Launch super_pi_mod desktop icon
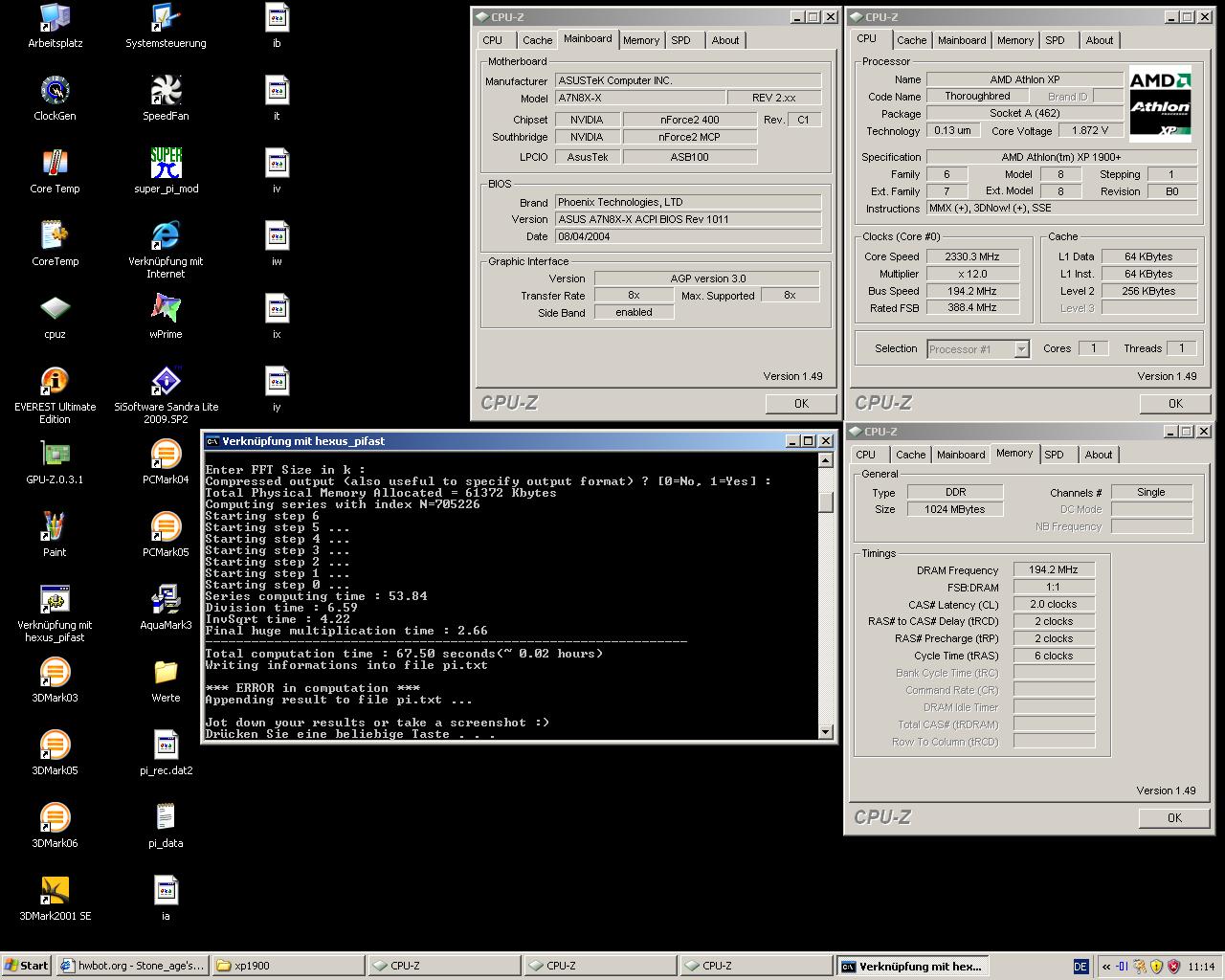Viewport: 1225px width, 980px height. tap(166, 171)
